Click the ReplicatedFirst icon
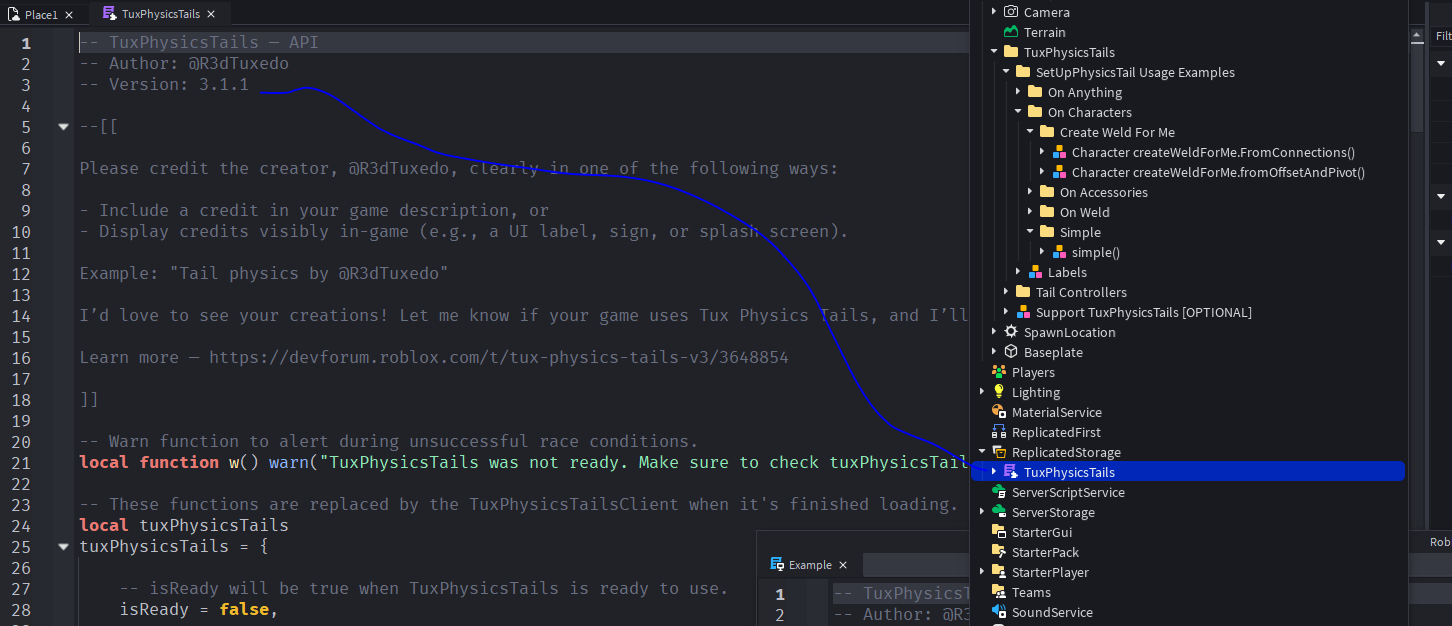 (x=999, y=432)
